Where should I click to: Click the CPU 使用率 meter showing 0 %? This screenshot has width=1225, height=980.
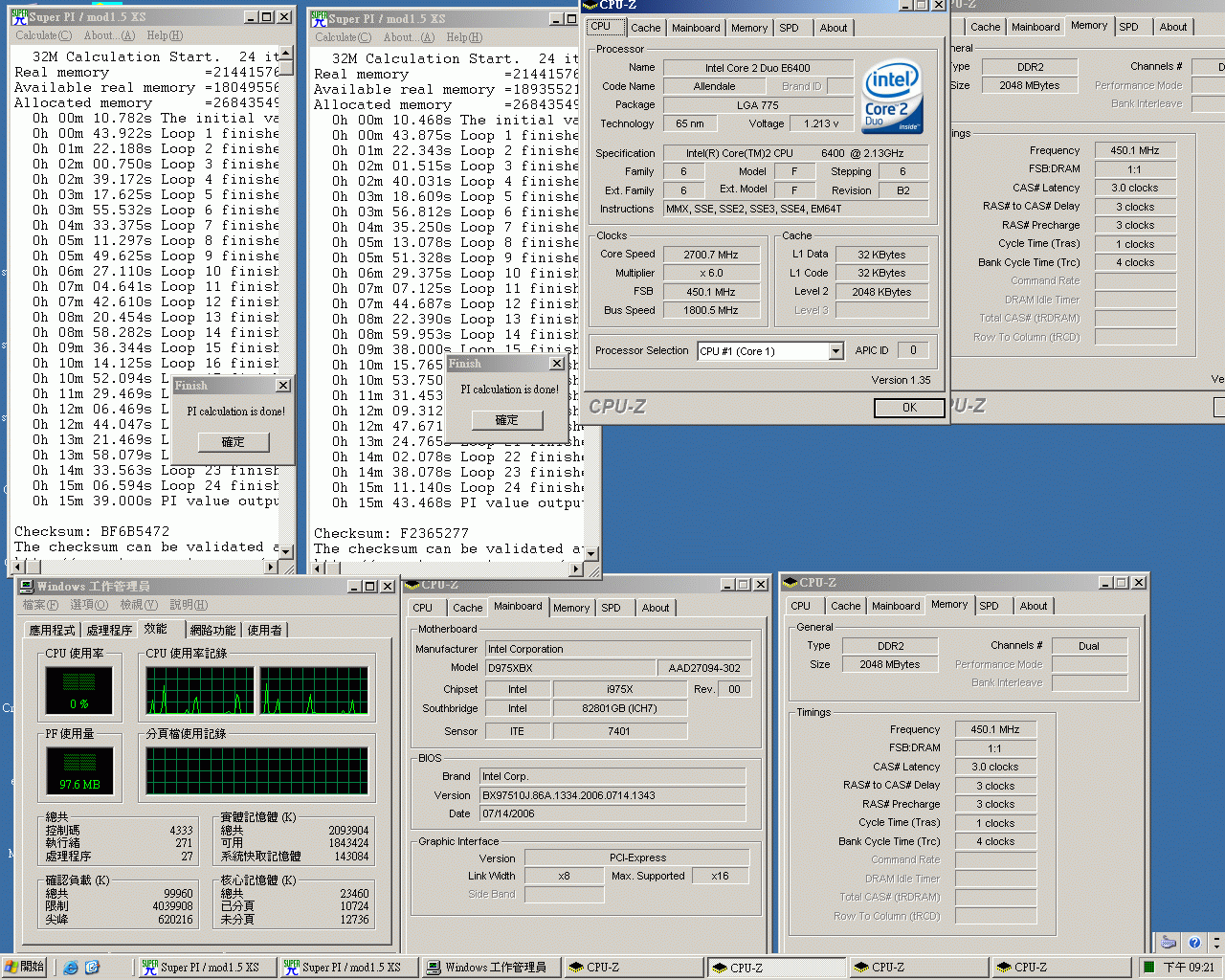[78, 689]
